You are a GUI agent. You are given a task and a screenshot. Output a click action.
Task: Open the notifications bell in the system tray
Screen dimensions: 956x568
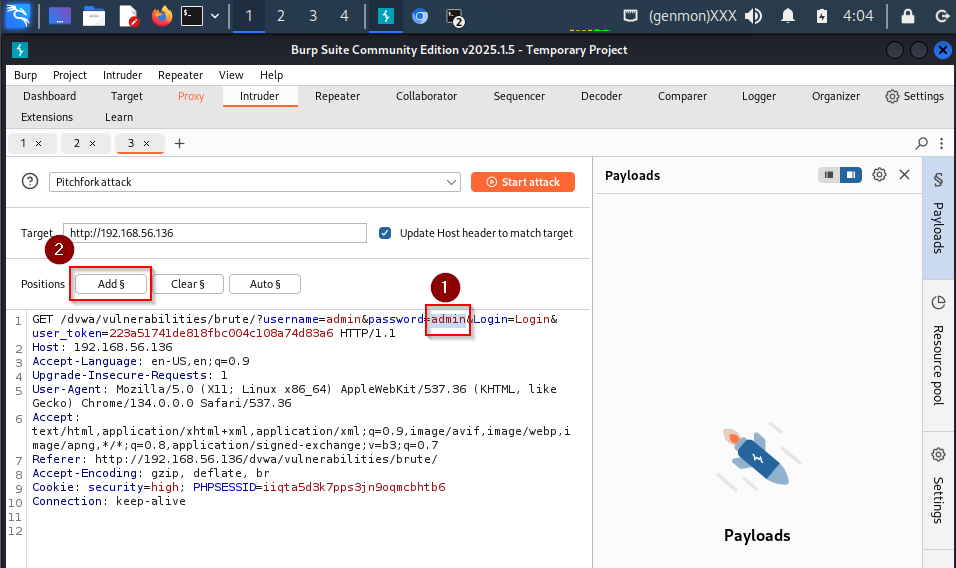[788, 16]
